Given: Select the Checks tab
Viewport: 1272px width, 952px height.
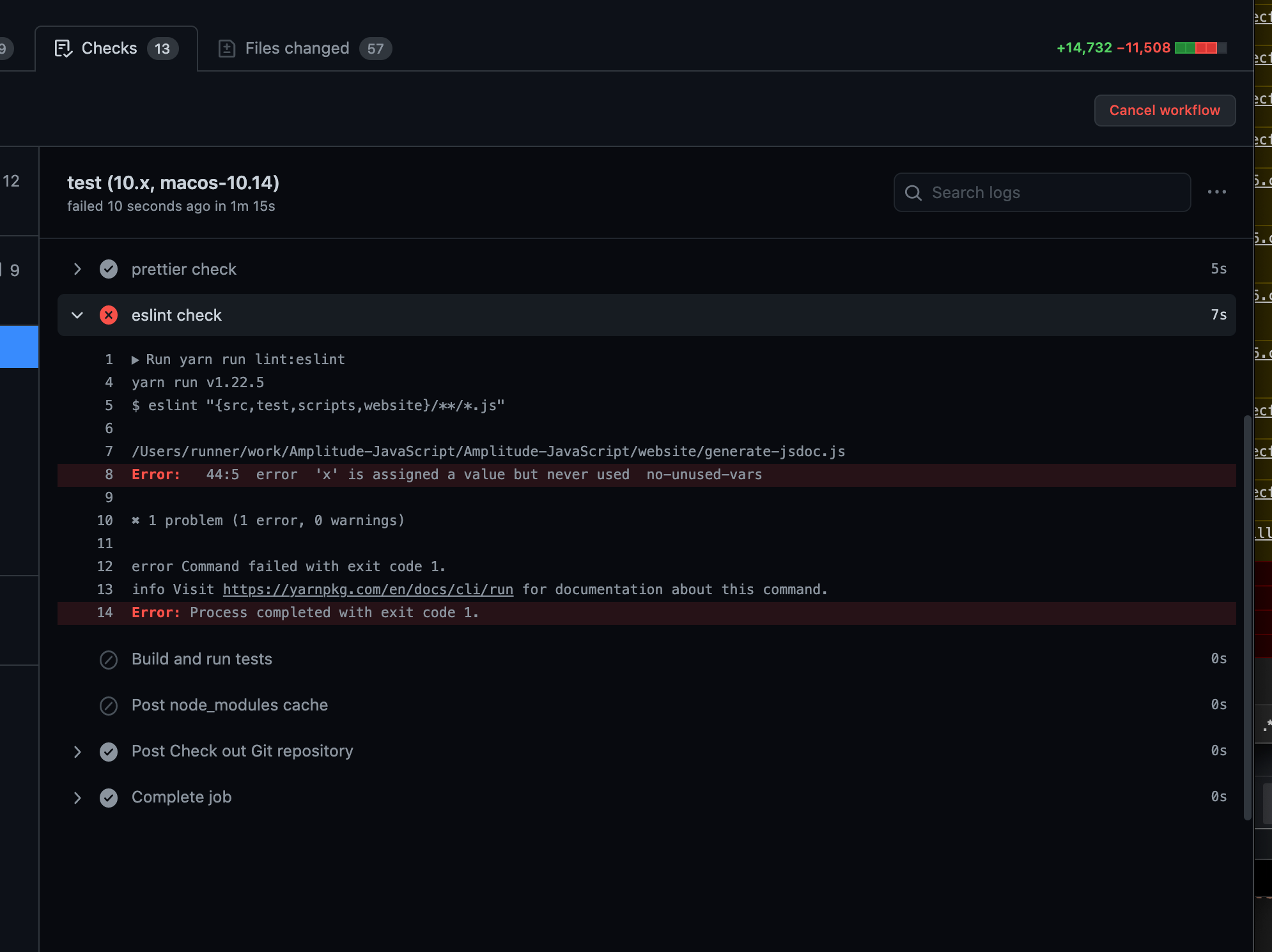Looking at the screenshot, I should (109, 49).
